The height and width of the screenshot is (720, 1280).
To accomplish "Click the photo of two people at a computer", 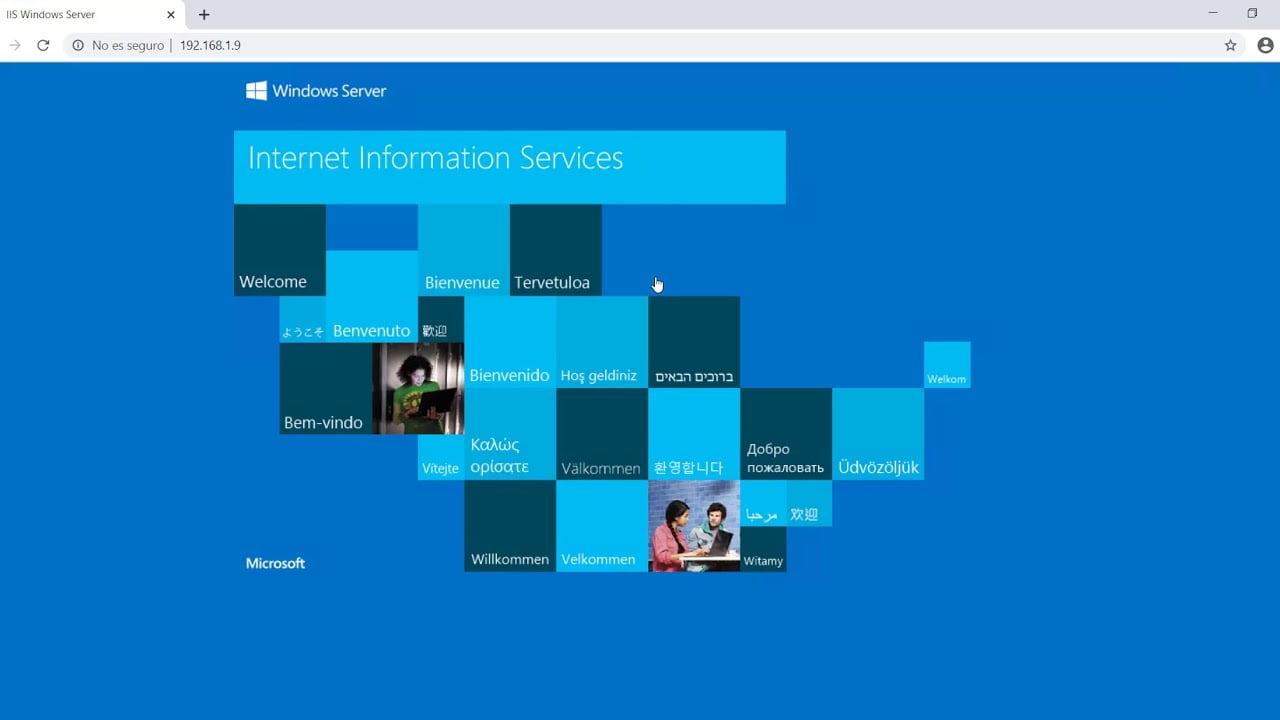I will (x=694, y=526).
